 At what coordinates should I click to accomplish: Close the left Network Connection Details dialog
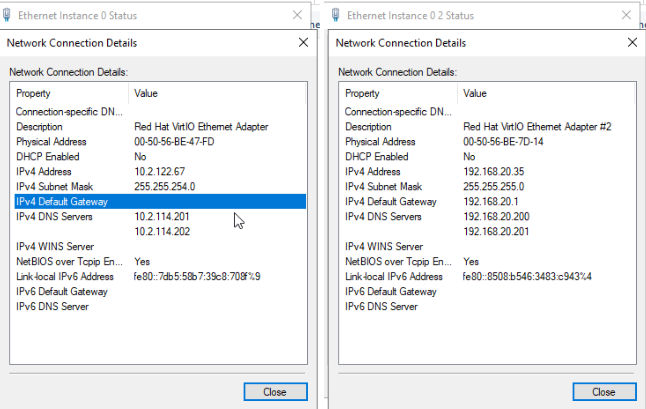pyautogui.click(x=303, y=43)
